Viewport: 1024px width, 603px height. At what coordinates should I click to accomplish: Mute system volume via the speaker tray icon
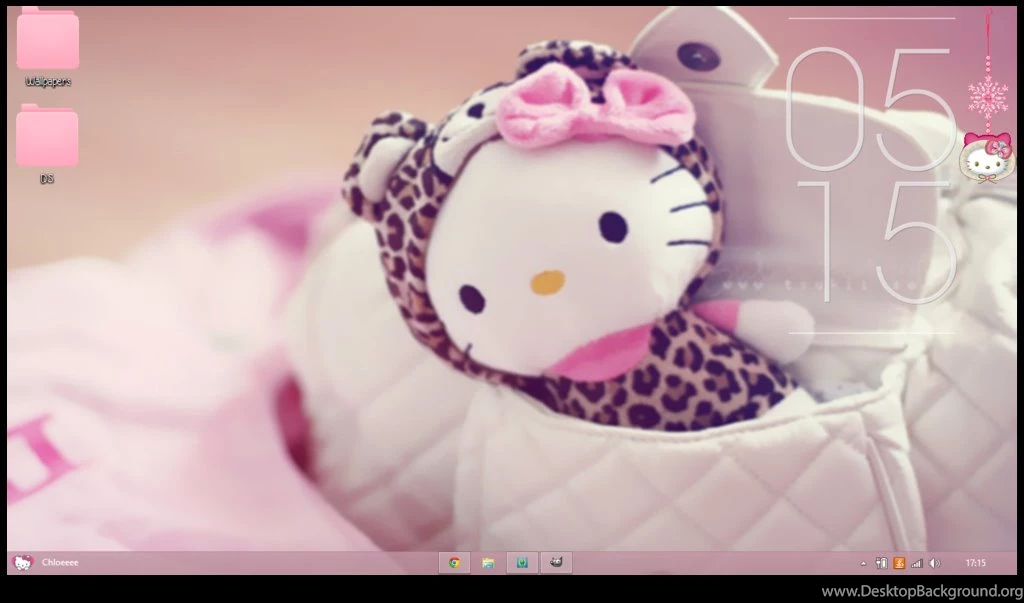(x=934, y=563)
